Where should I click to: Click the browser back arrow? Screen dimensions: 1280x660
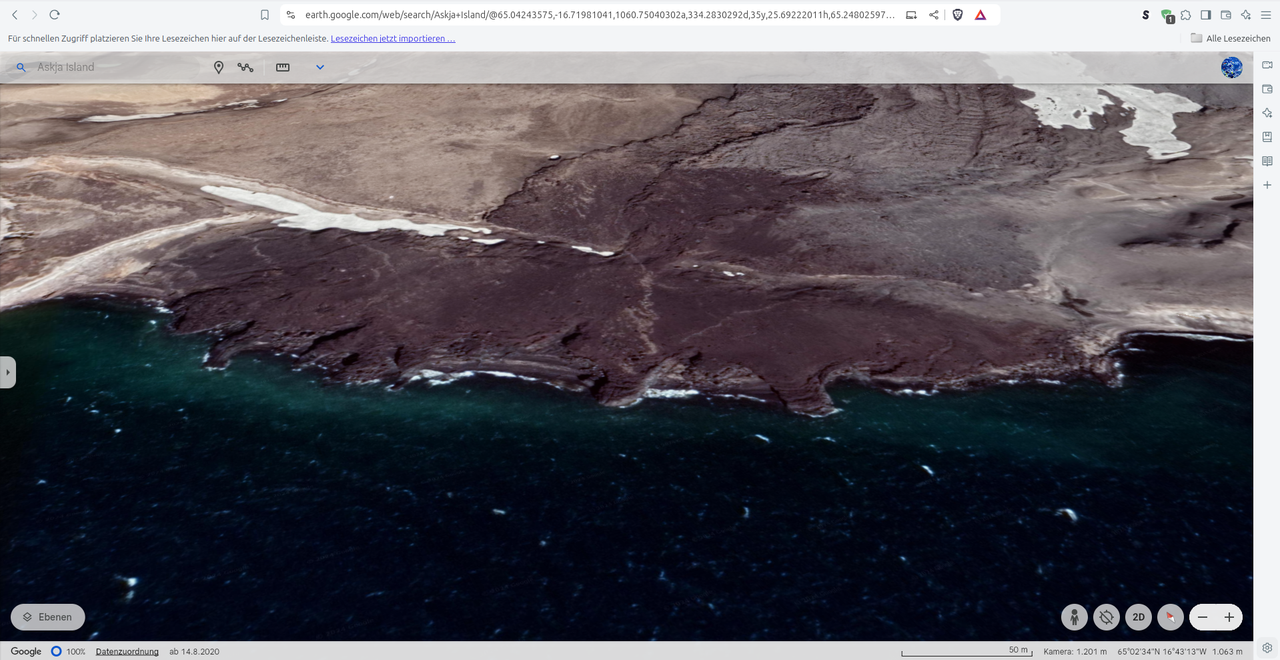coord(15,15)
